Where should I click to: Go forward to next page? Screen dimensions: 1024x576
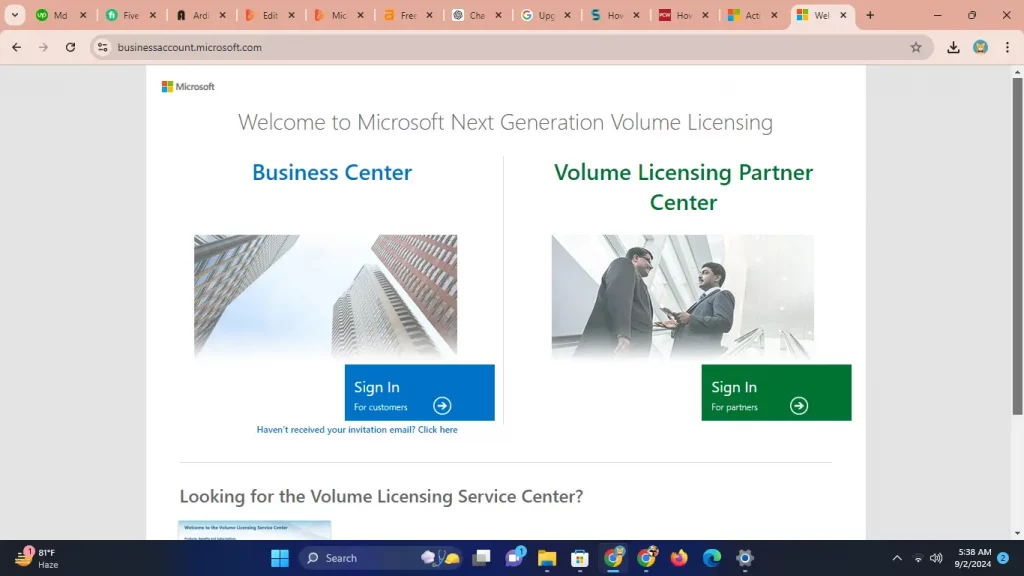coord(43,47)
